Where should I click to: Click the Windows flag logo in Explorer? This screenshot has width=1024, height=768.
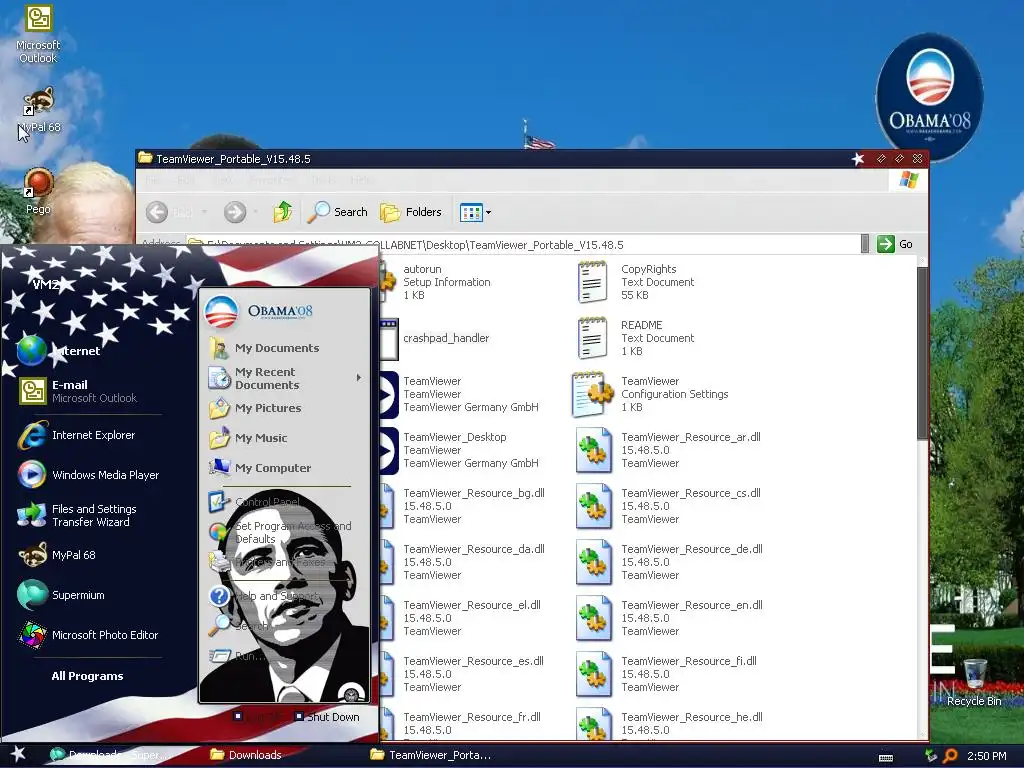[x=908, y=180]
